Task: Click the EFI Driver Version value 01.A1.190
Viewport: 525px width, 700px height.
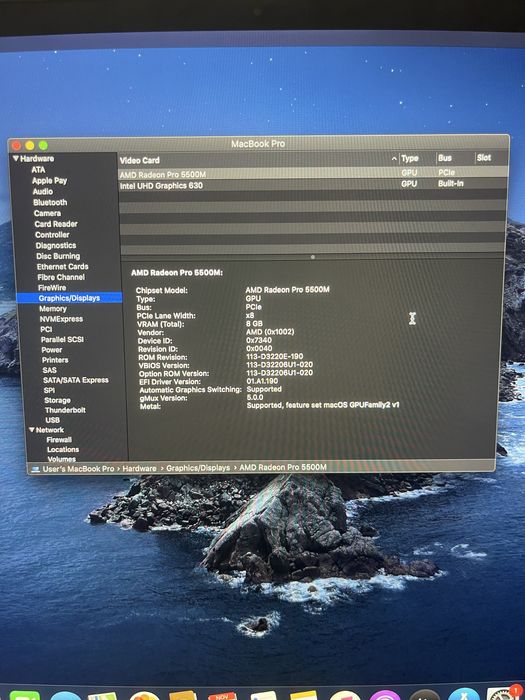Action: pos(262,381)
